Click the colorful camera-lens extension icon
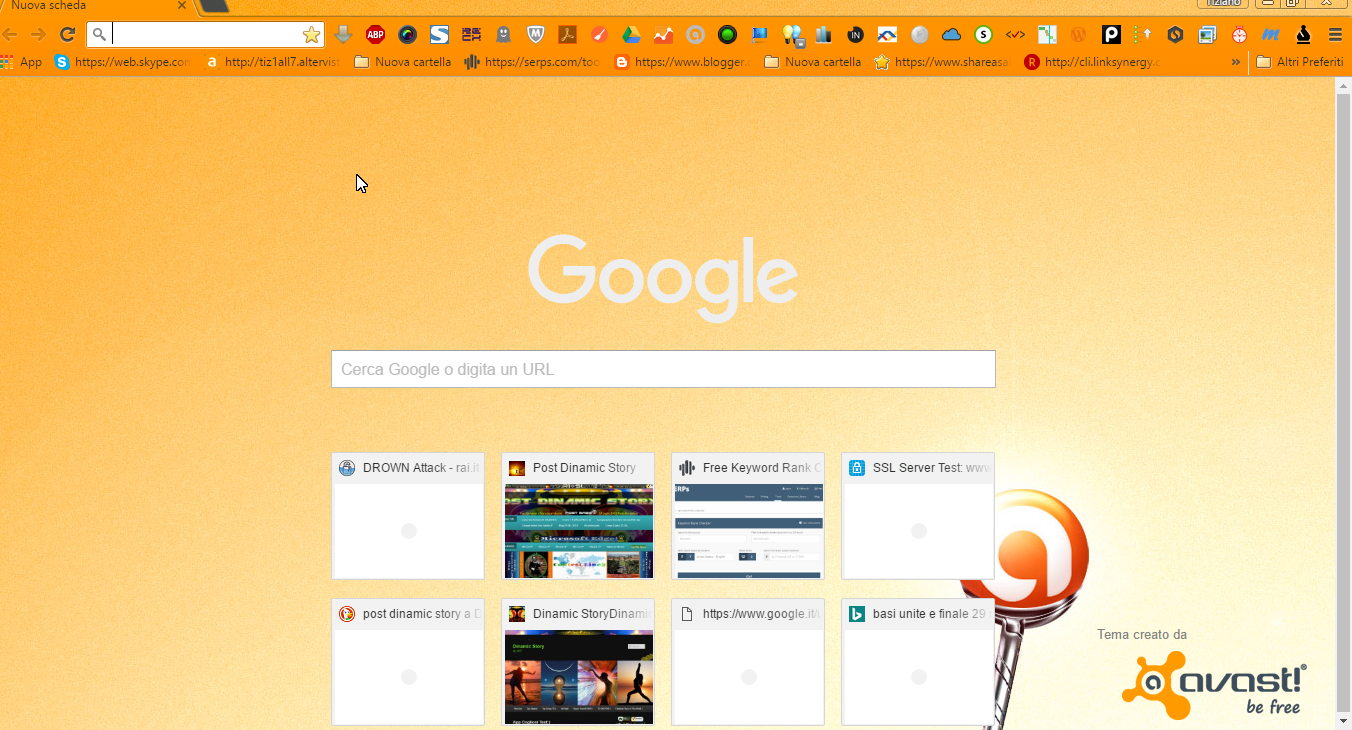This screenshot has width=1352, height=730. point(407,35)
